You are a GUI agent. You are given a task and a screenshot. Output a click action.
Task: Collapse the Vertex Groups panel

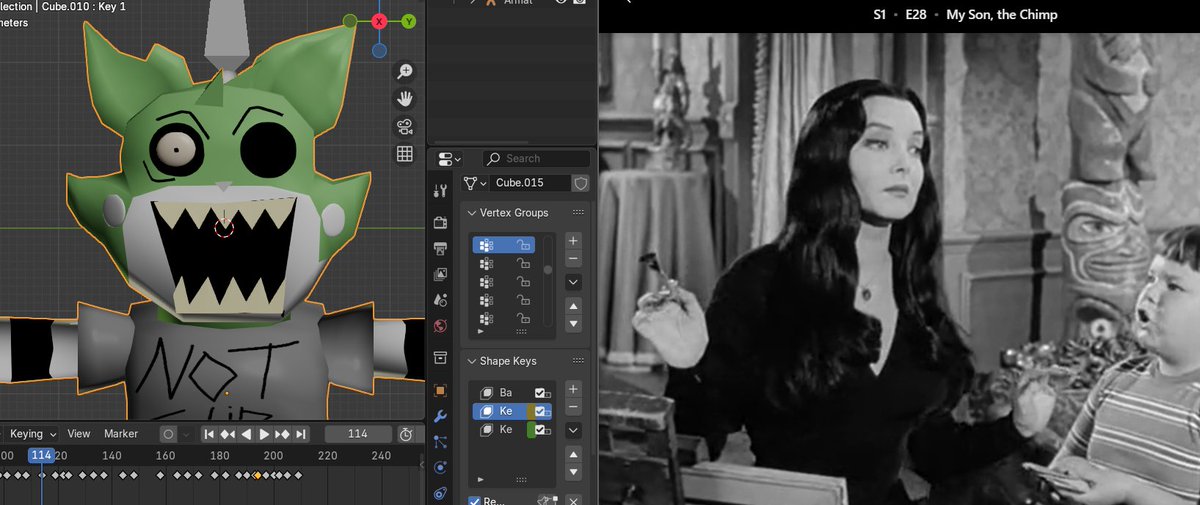click(x=473, y=213)
